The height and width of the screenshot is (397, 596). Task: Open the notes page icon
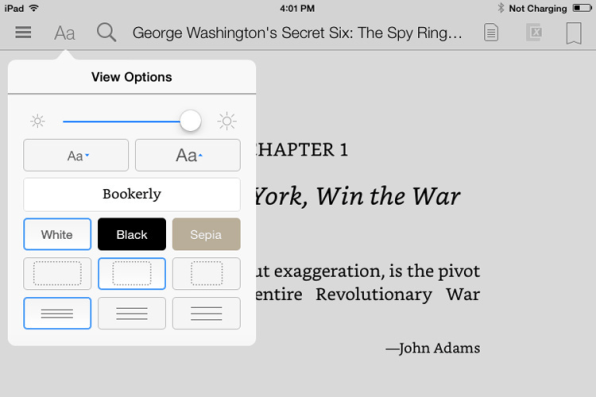pyautogui.click(x=491, y=32)
